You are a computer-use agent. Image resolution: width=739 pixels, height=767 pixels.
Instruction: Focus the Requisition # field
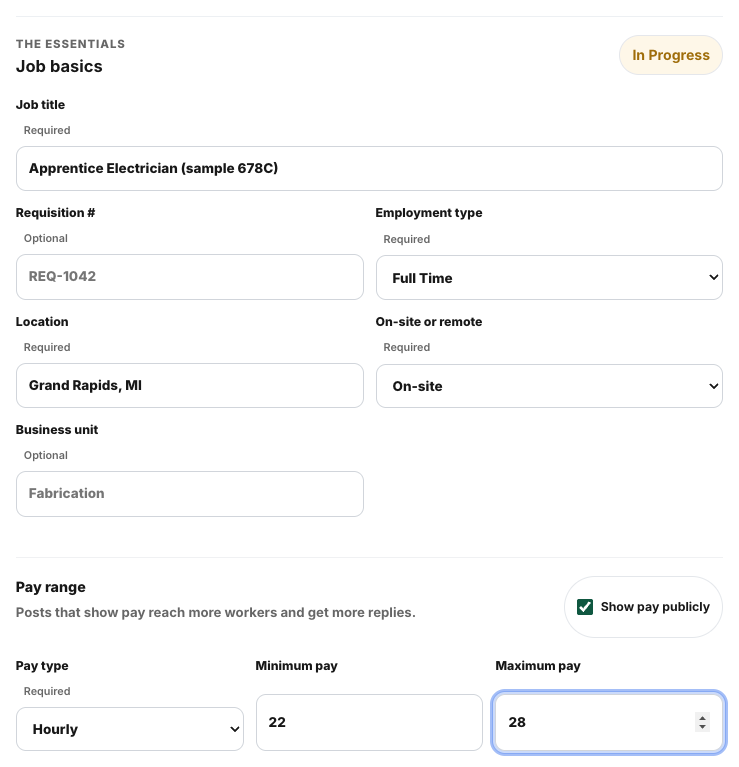[x=190, y=277]
